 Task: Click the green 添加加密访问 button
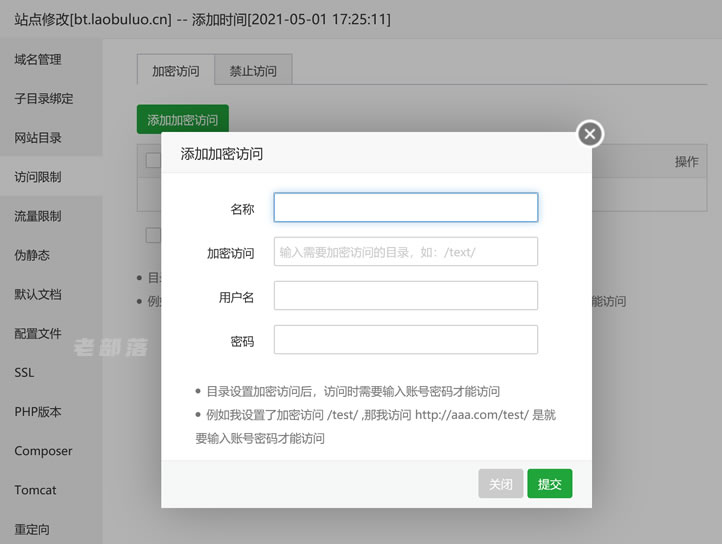(x=183, y=119)
